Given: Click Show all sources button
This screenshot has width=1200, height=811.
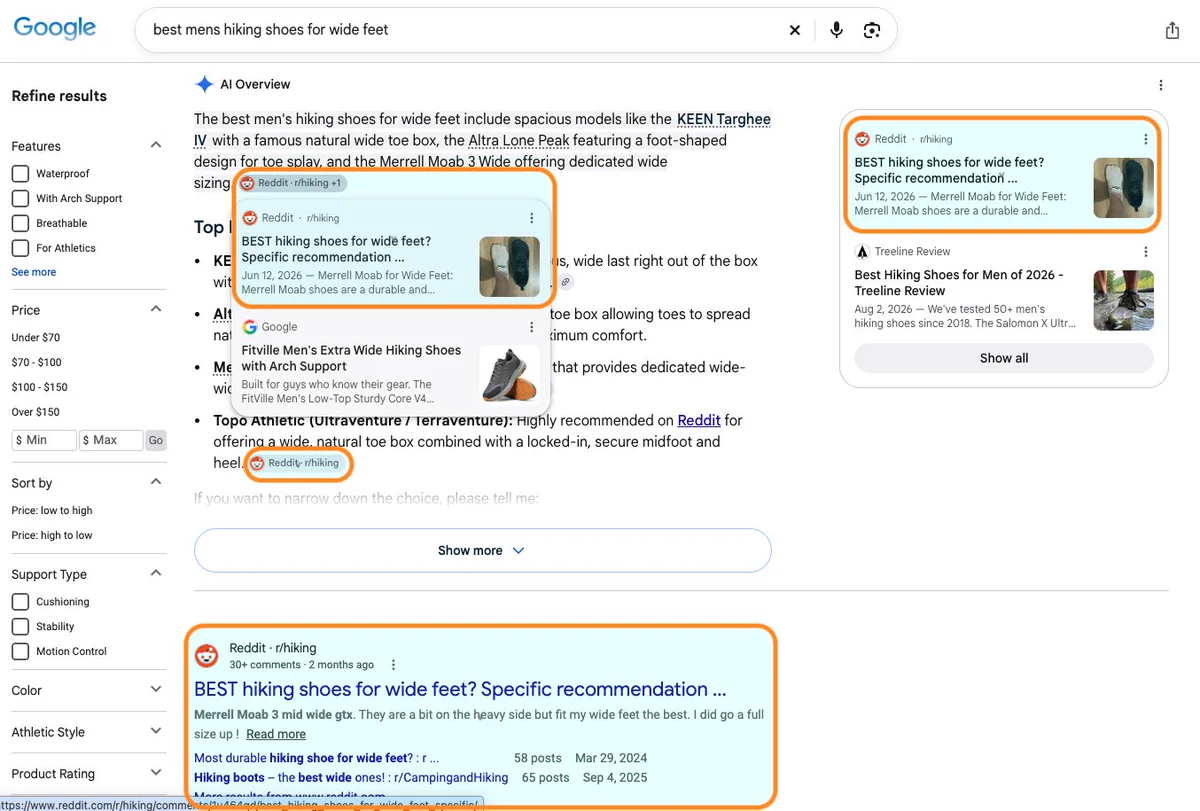Looking at the screenshot, I should [x=1004, y=358].
